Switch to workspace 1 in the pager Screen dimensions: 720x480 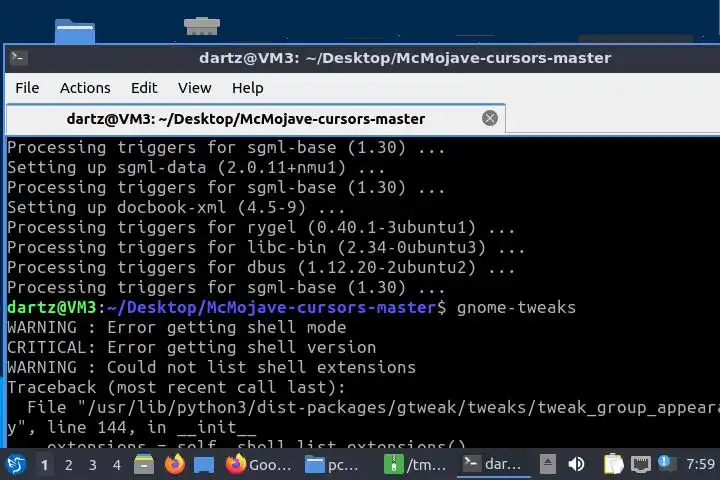(45, 465)
